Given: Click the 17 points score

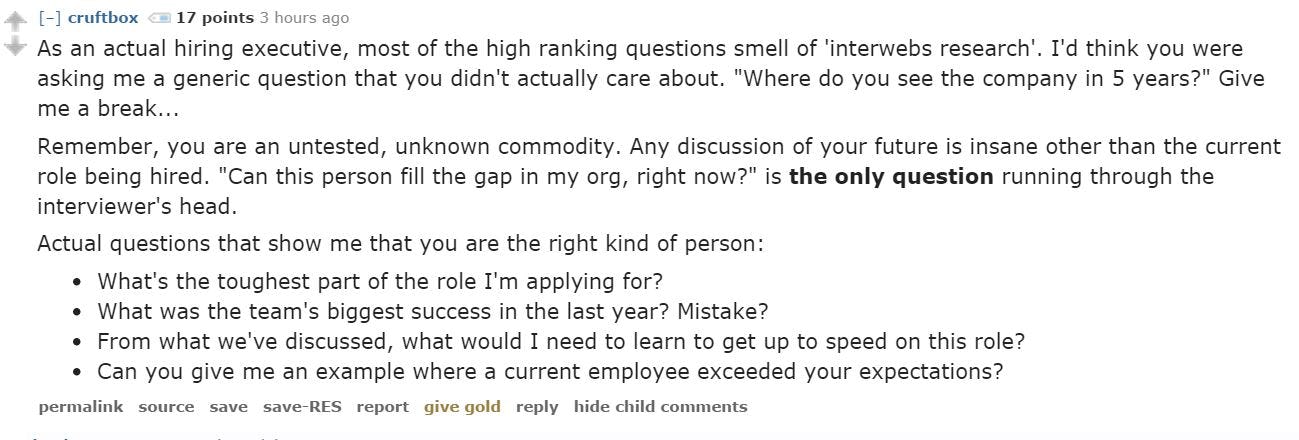Looking at the screenshot, I should 214,18.
